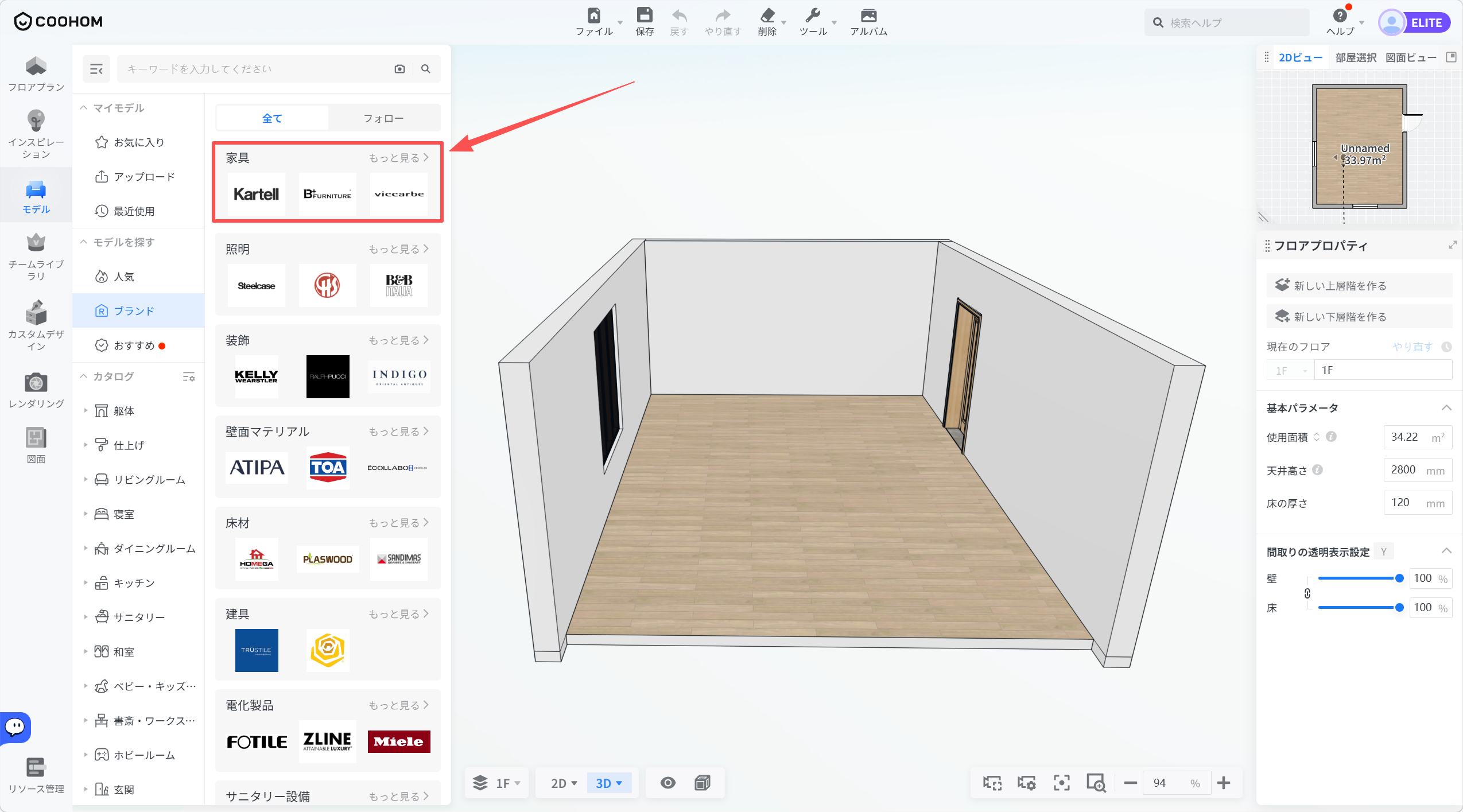The image size is (1463, 812).
Task: Open the ツール (Tools) wrench icon
Action: point(813,22)
